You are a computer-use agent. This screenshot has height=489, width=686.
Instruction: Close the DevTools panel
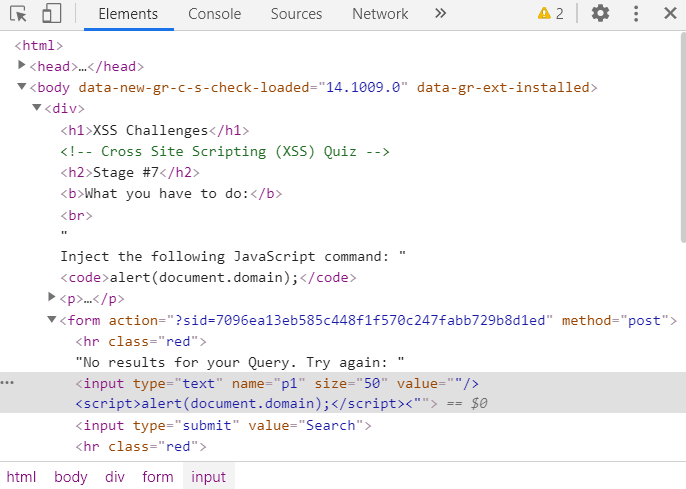point(670,14)
